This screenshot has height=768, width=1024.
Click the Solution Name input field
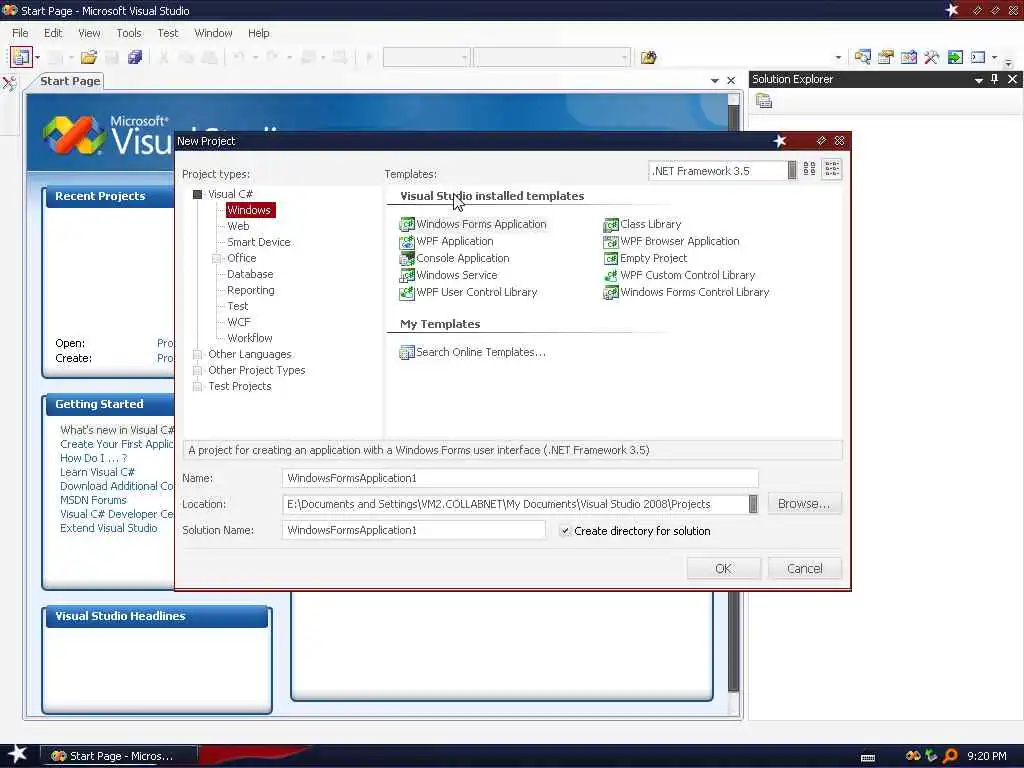pos(414,530)
